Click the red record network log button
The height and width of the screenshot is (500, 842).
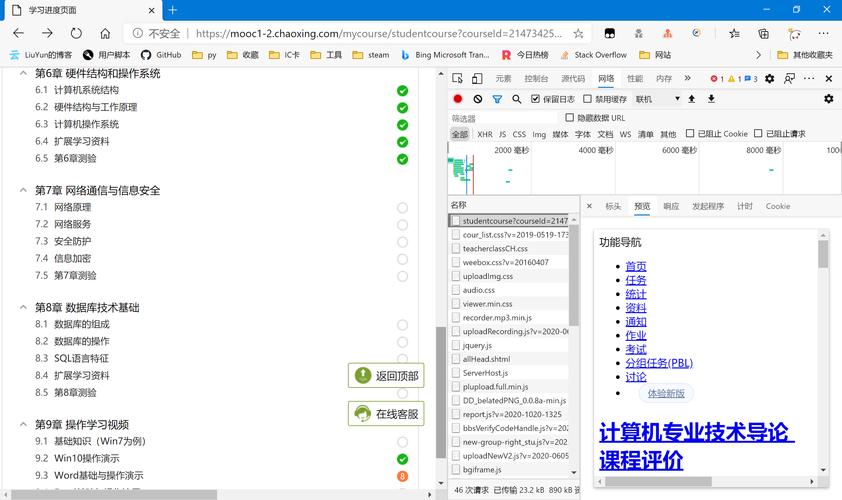(458, 99)
